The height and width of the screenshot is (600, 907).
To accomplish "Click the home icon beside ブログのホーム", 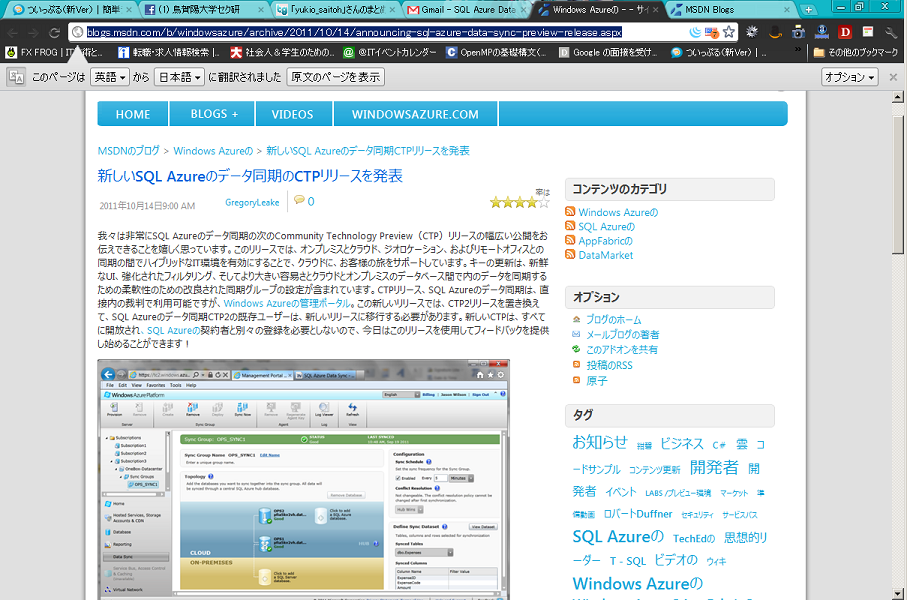I will coord(576,320).
